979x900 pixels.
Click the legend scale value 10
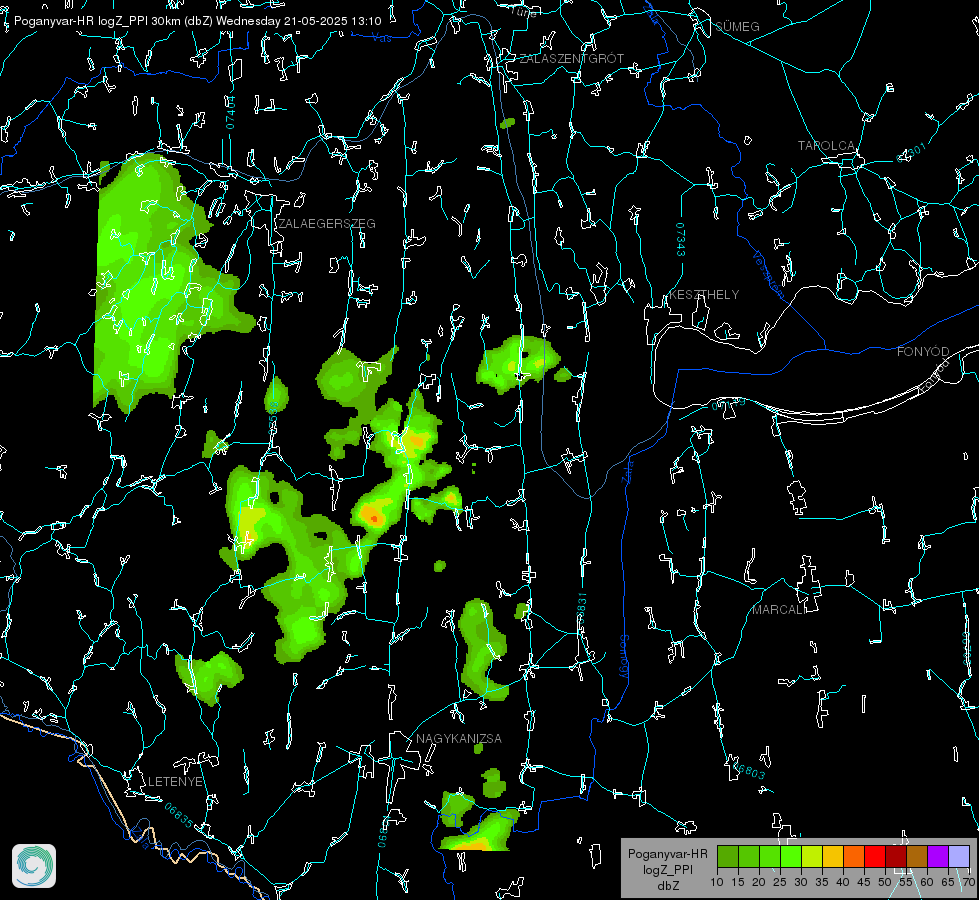pyautogui.click(x=717, y=882)
